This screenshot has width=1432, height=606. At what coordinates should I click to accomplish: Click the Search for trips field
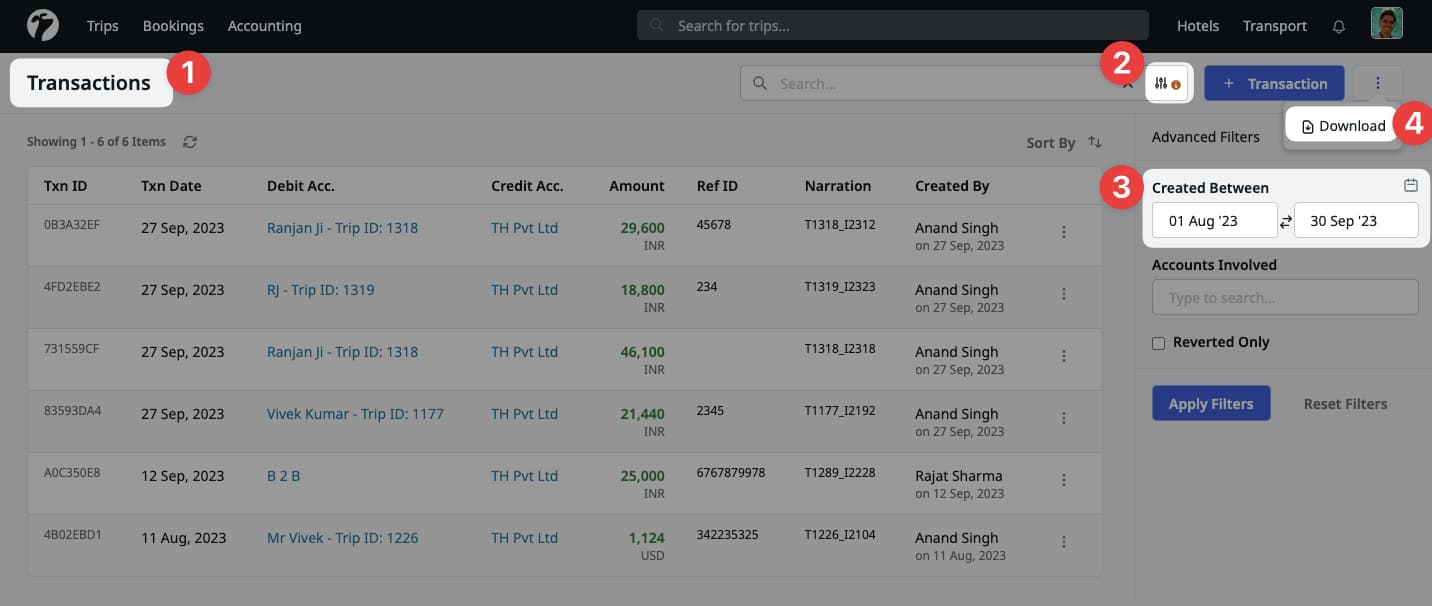pyautogui.click(x=892, y=26)
